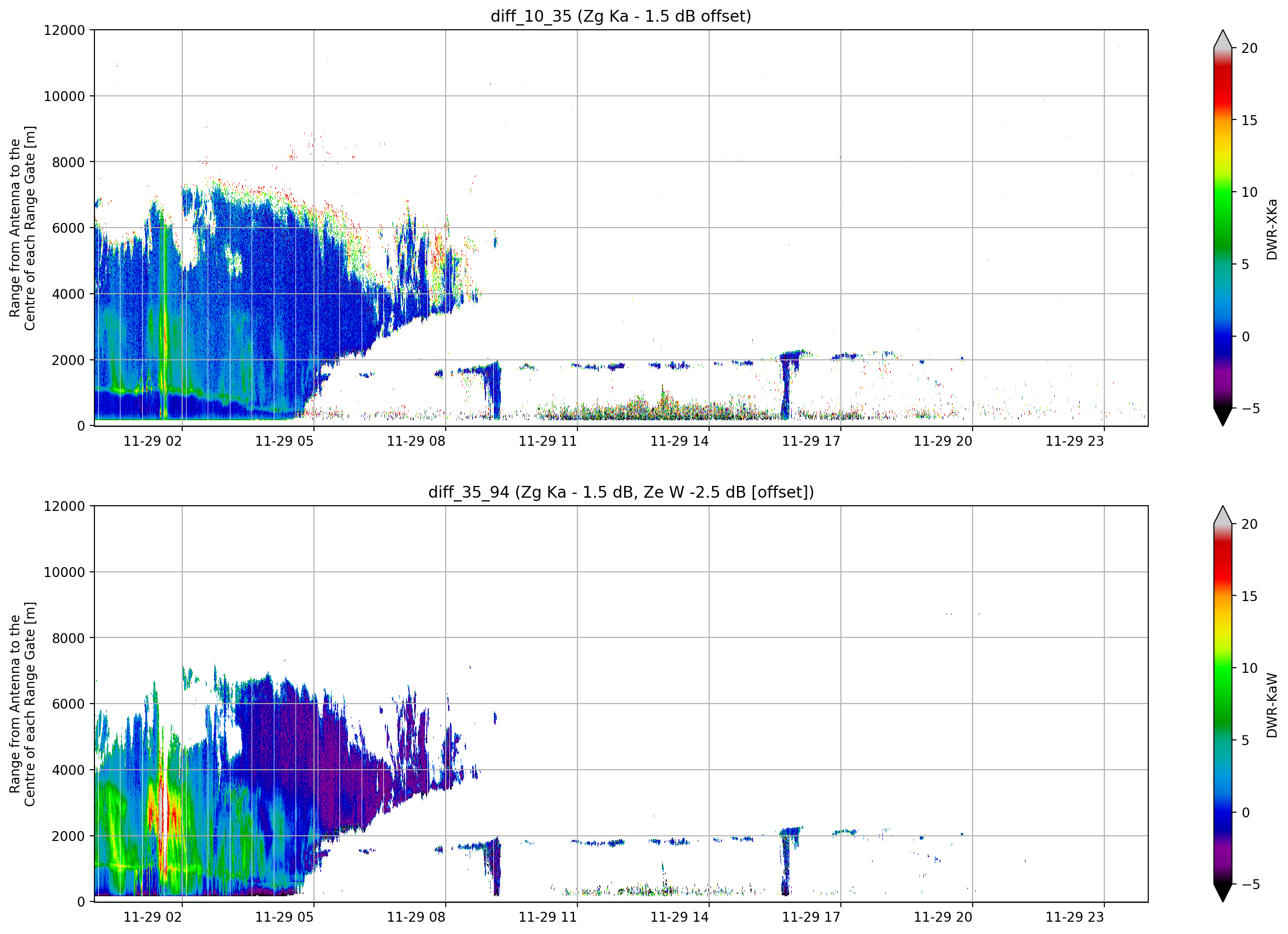Click "11-29 23" x-tick under the diff_10_35 plot
This screenshot has width=1288, height=934.
point(1075,442)
